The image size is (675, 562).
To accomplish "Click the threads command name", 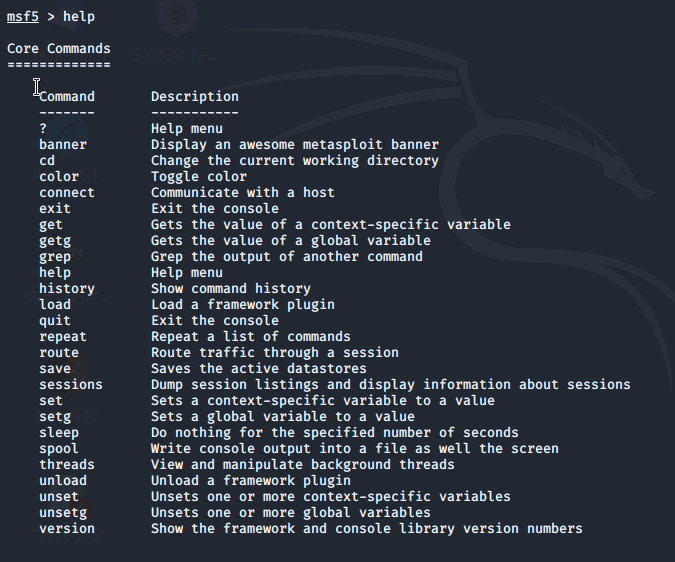I will tap(67, 465).
